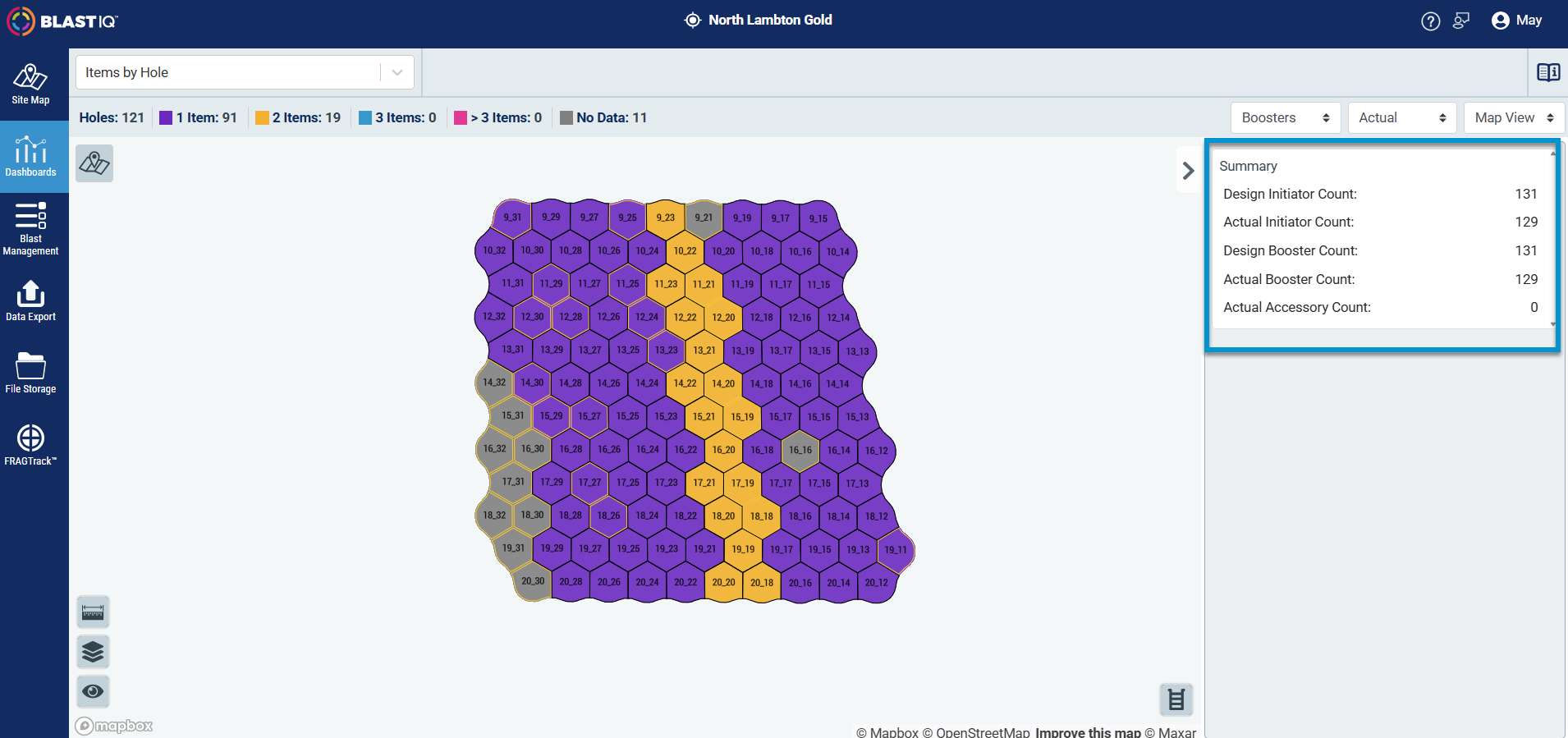Select hole 15_21 on the map
The image size is (1568, 738).
[x=704, y=417]
